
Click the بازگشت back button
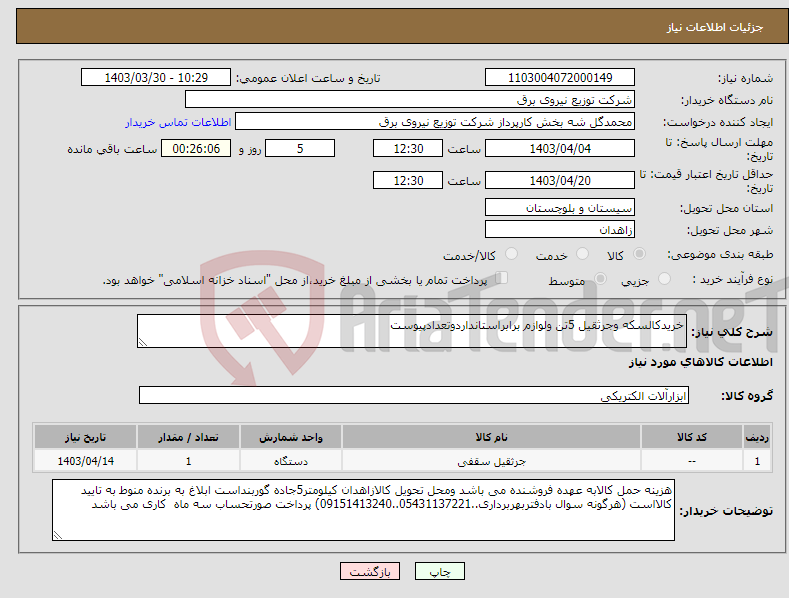click(x=370, y=571)
